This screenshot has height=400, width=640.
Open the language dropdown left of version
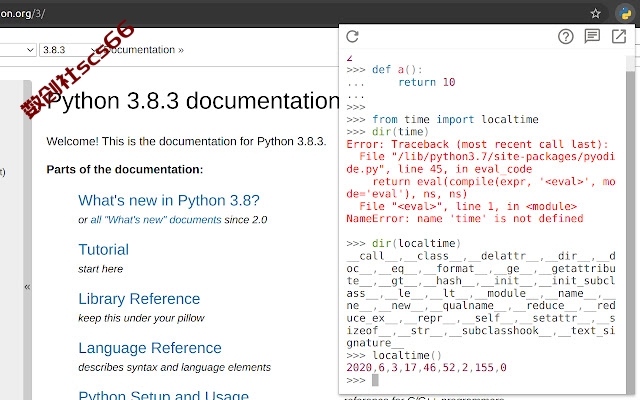coord(18,50)
